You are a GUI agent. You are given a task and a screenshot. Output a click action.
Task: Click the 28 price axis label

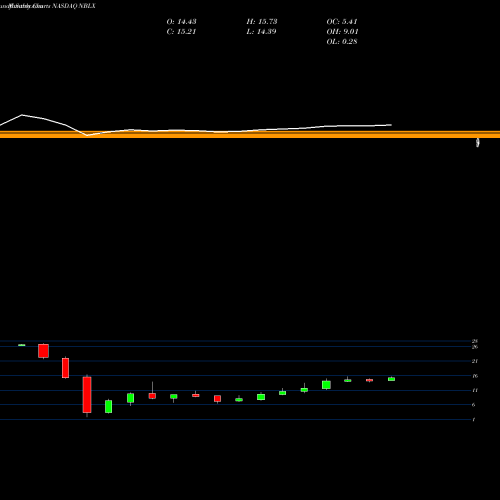(x=475, y=341)
